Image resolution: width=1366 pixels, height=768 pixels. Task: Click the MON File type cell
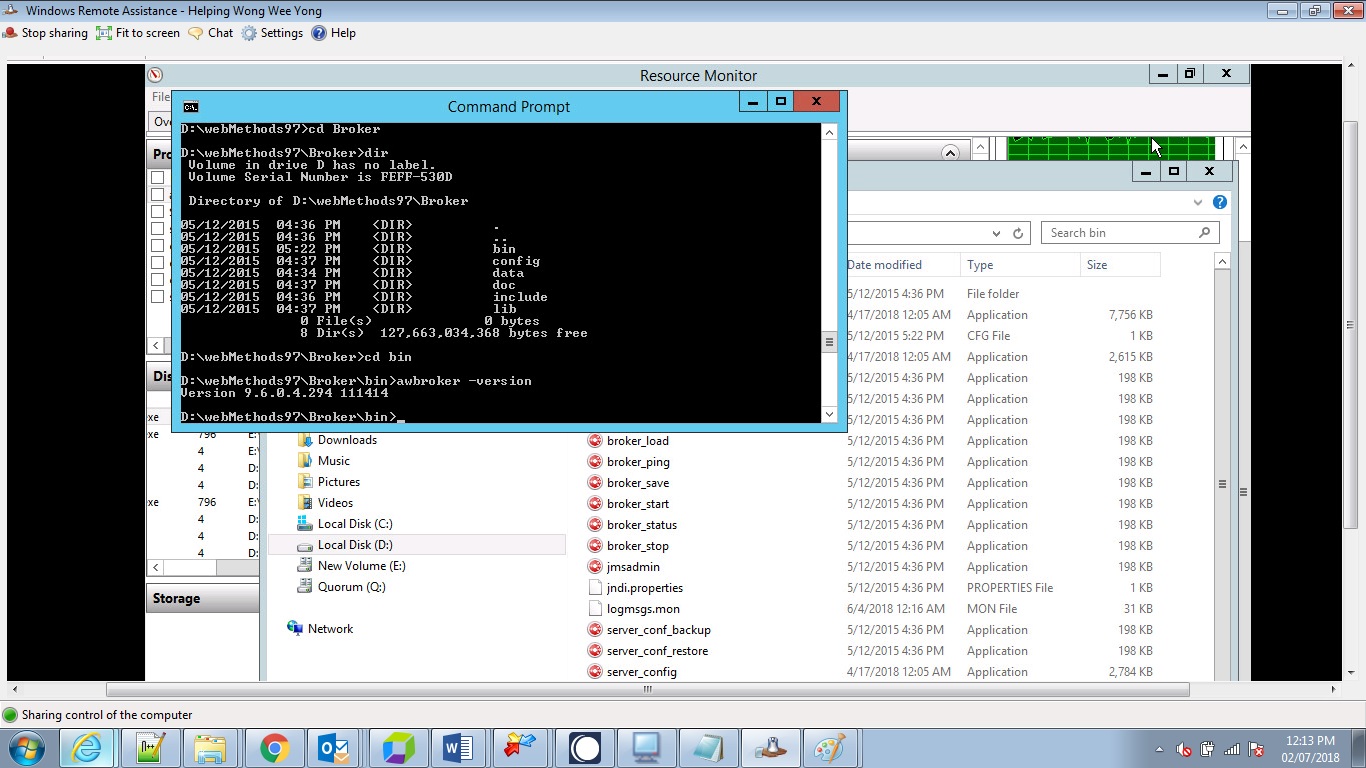pos(992,609)
